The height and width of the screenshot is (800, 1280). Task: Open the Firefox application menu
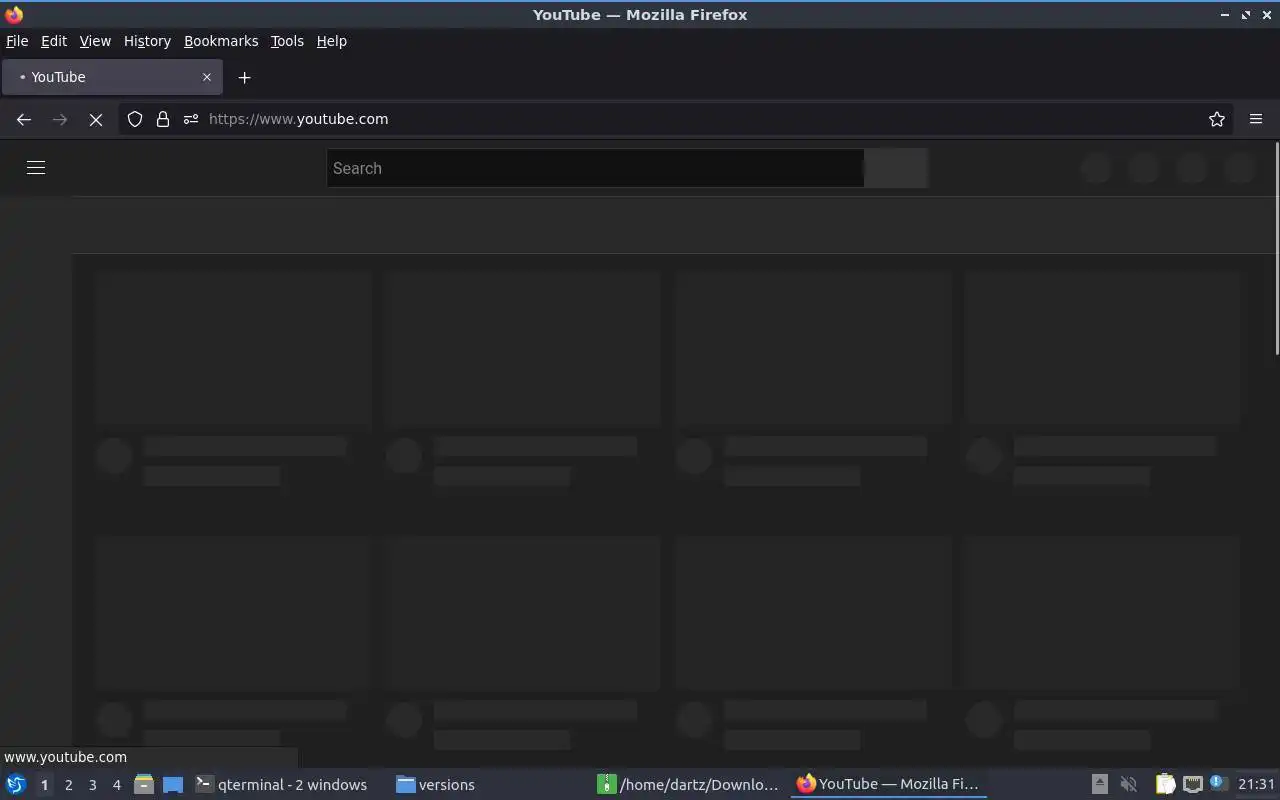coord(1256,119)
